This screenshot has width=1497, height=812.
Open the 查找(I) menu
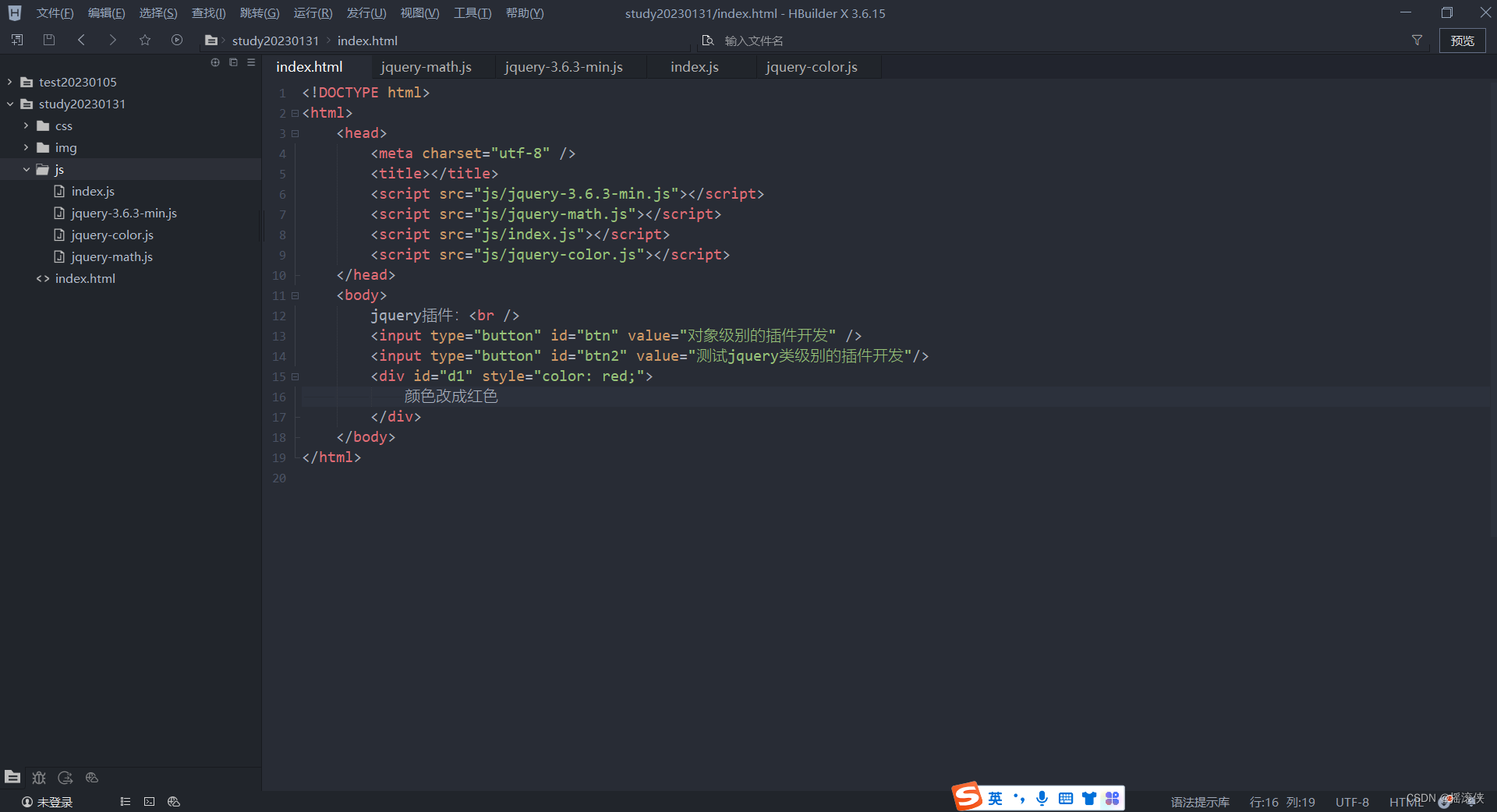point(209,13)
